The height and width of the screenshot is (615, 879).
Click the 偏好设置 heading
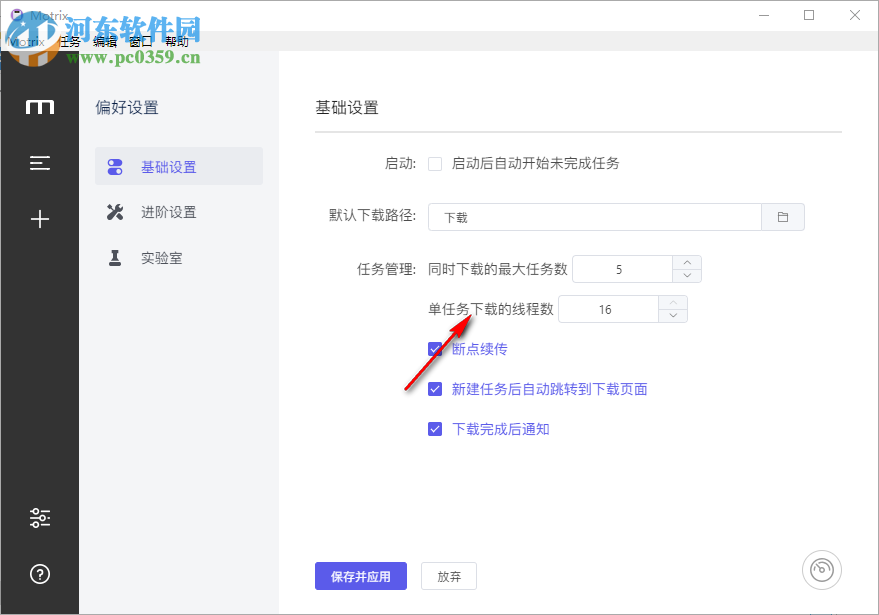click(x=127, y=108)
